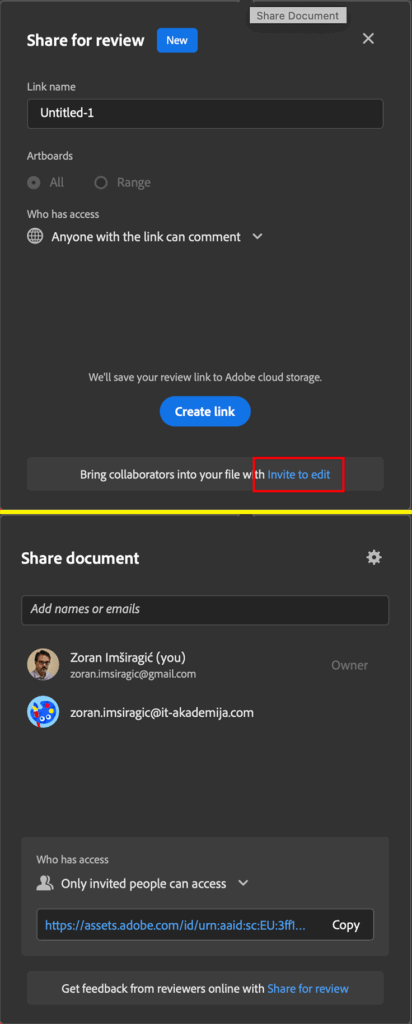
Task: Click Create link button
Action: tap(205, 411)
